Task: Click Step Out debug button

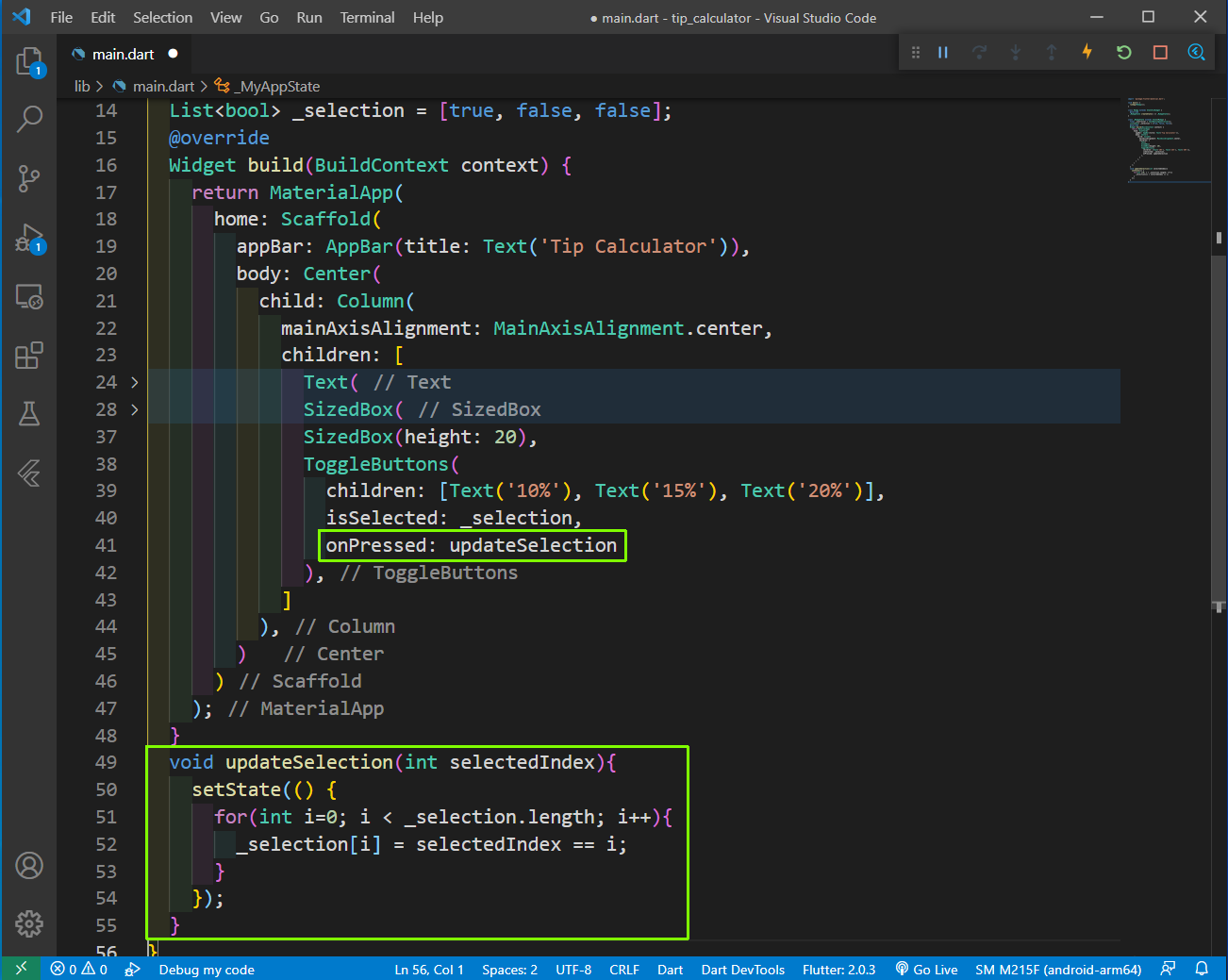Action: [1051, 53]
